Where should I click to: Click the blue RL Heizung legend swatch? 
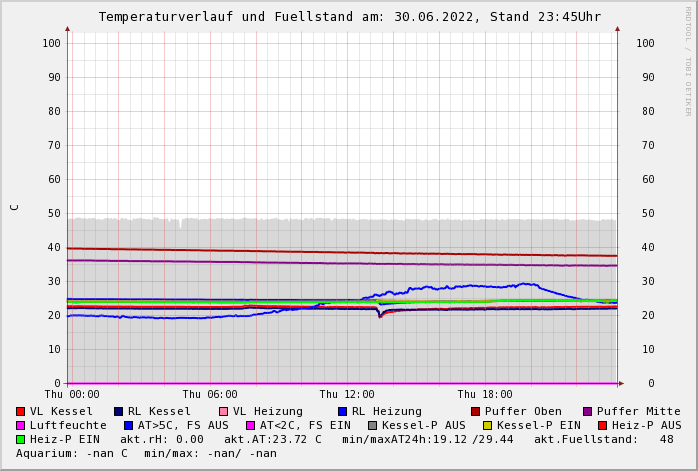click(x=342, y=412)
